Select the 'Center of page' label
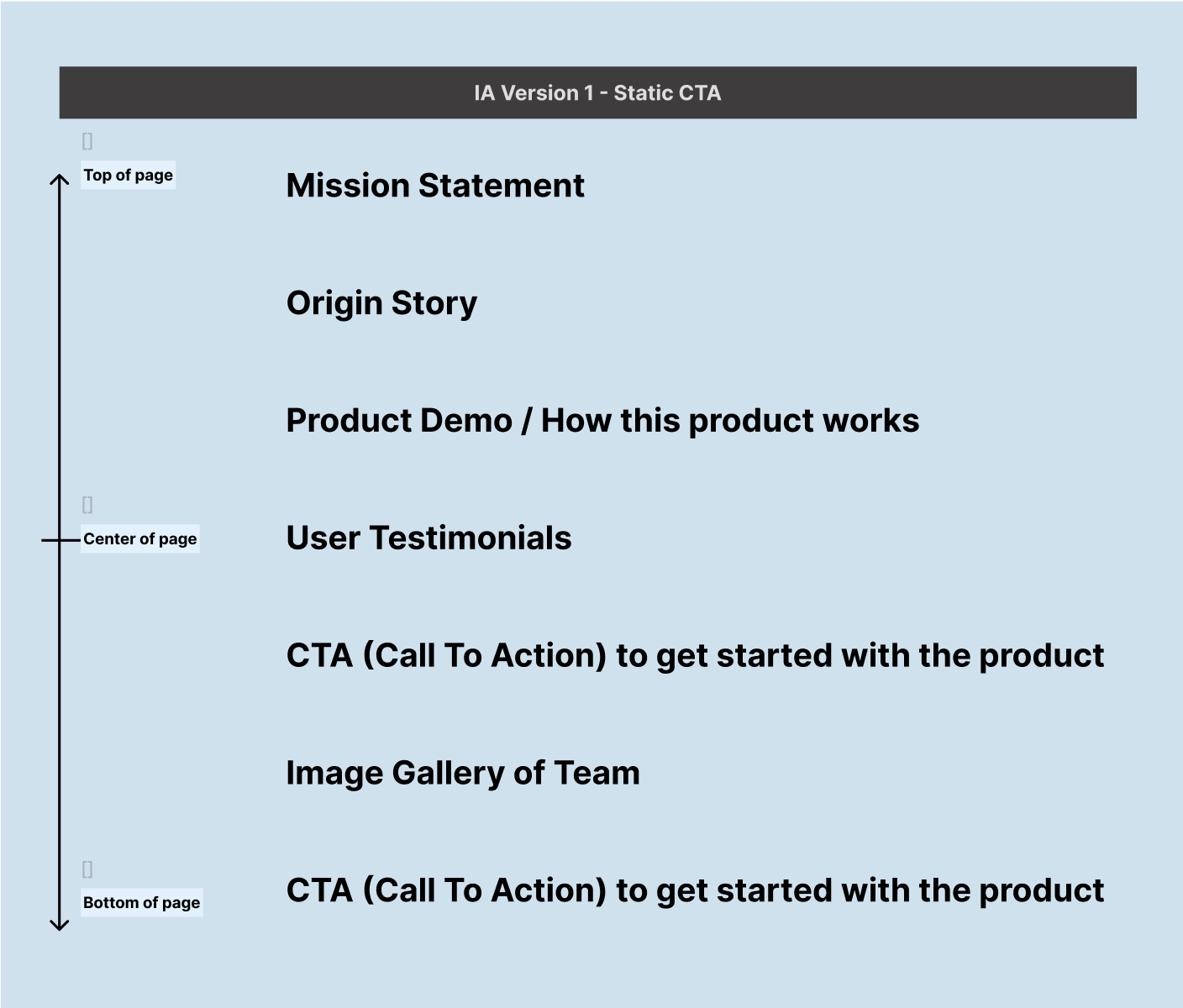Viewport: 1183px width, 1008px height. coord(140,539)
